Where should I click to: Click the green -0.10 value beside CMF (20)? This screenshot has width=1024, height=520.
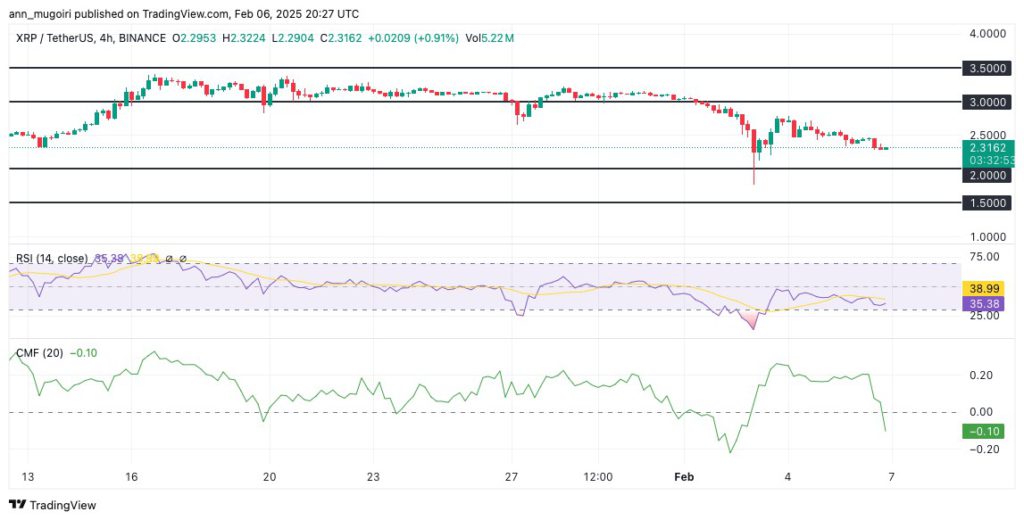pos(83,353)
